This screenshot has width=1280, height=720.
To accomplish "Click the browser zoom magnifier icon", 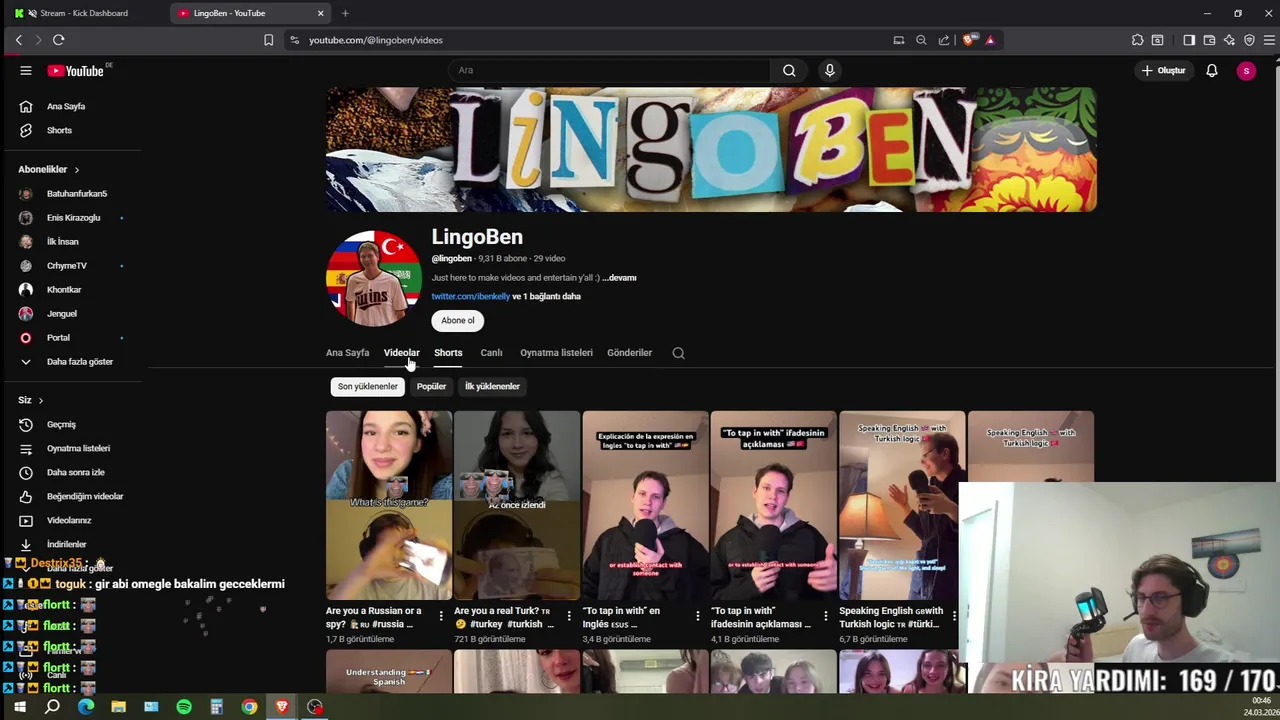I will pos(921,40).
